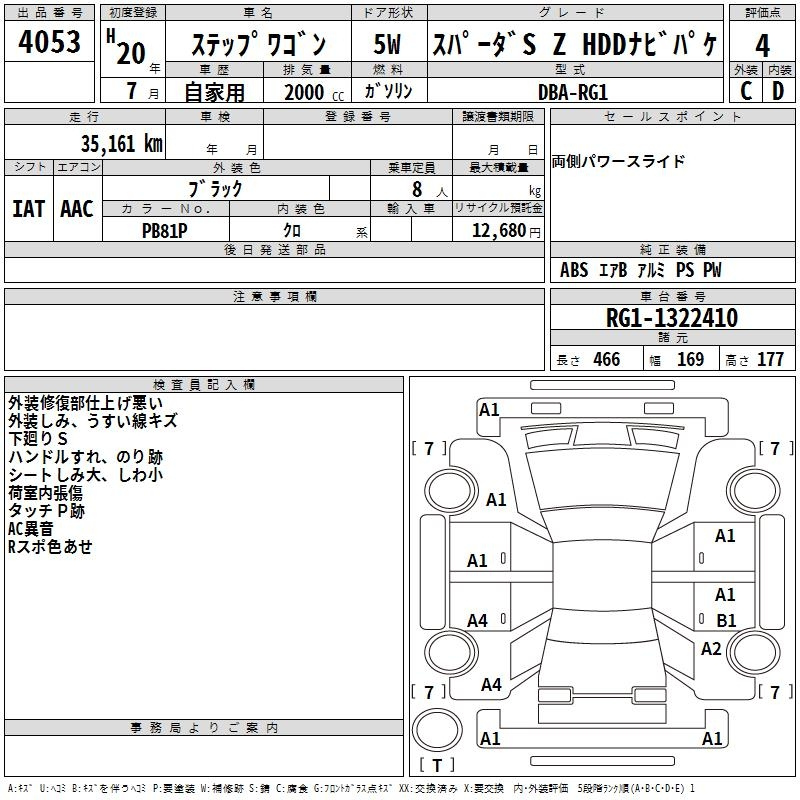This screenshot has height=800, width=800.
Task: Select the color number PB81P
Action: pyautogui.click(x=164, y=231)
